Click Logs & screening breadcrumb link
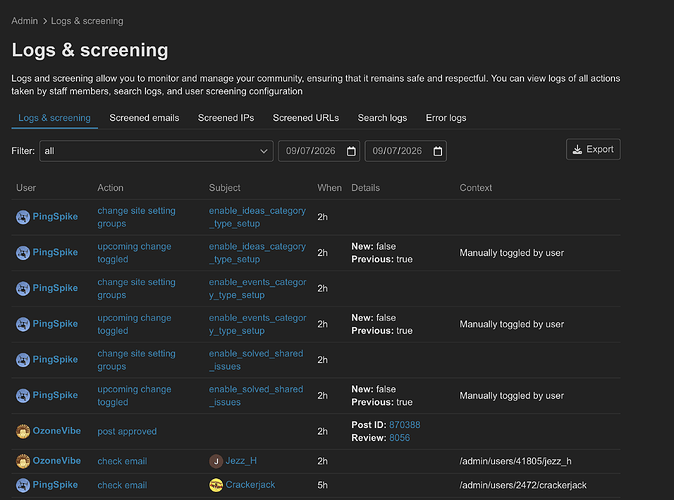 coord(87,21)
